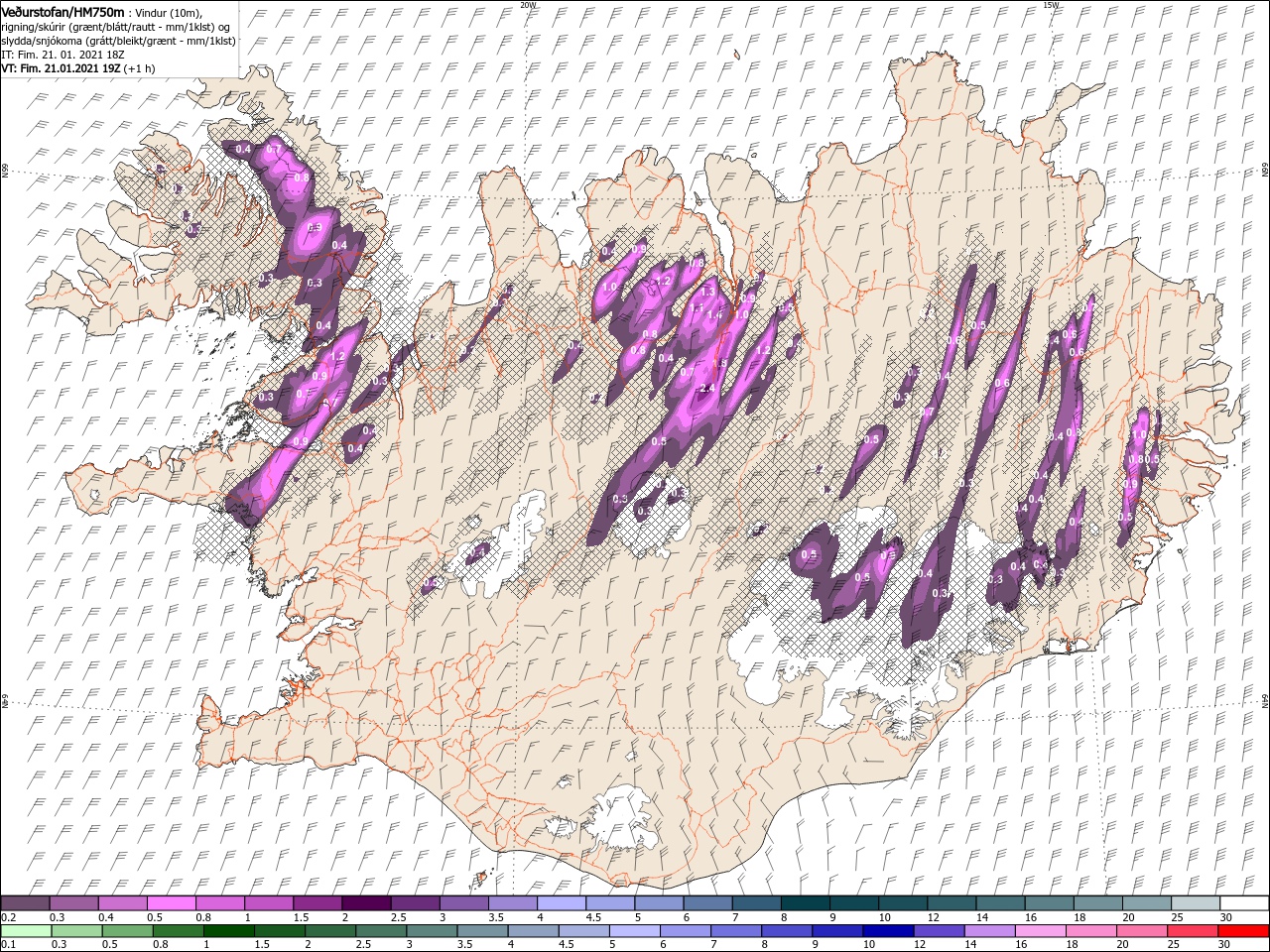Click the 0.1 label under the bottom legend row
The height and width of the screenshot is (952, 1270).
[8, 945]
